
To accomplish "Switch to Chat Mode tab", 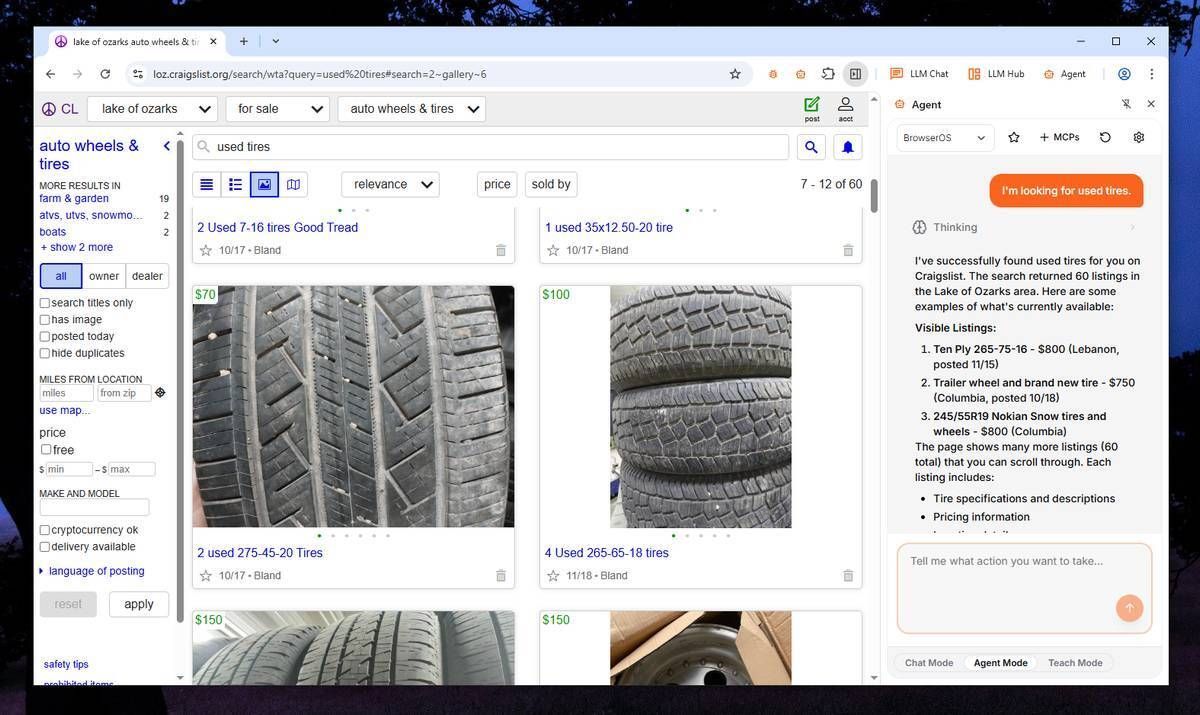I will [x=929, y=663].
